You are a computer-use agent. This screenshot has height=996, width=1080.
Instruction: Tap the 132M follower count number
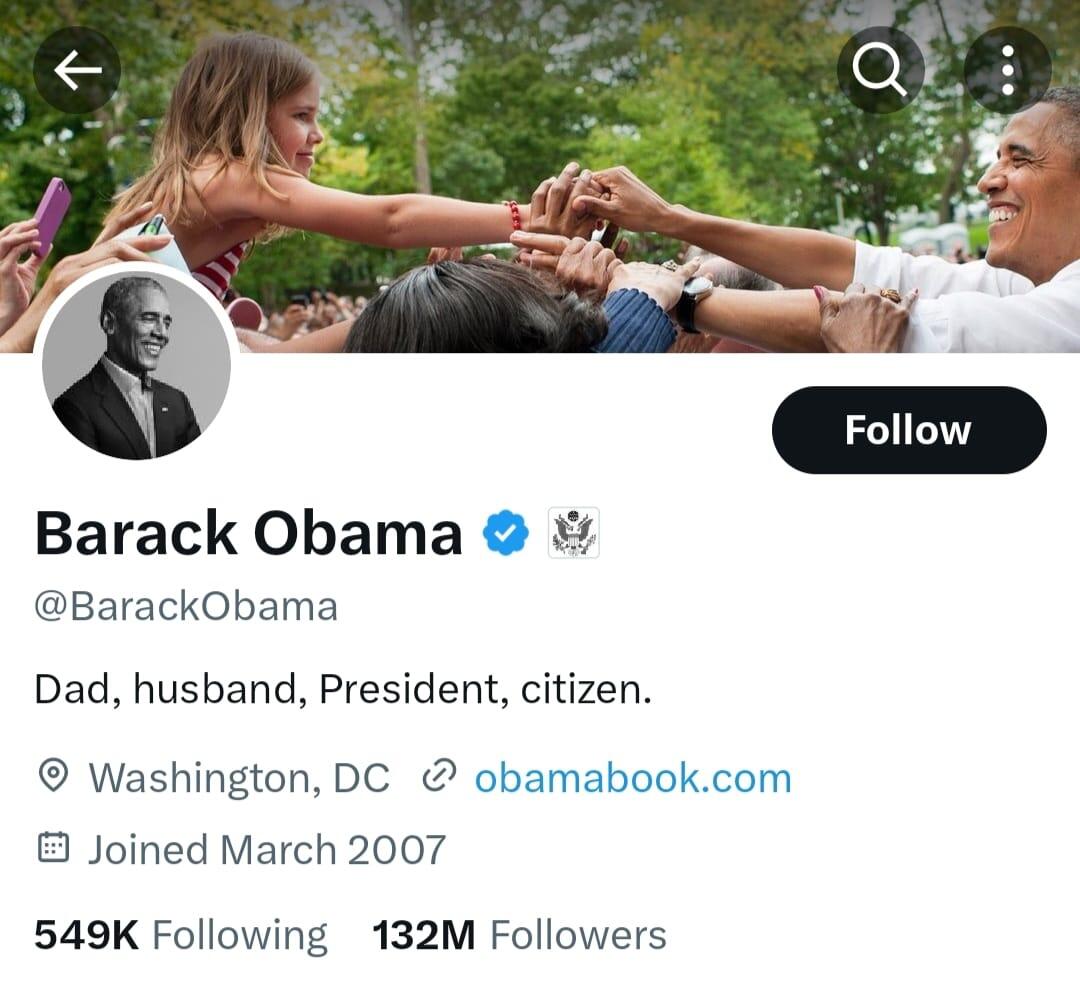point(423,936)
